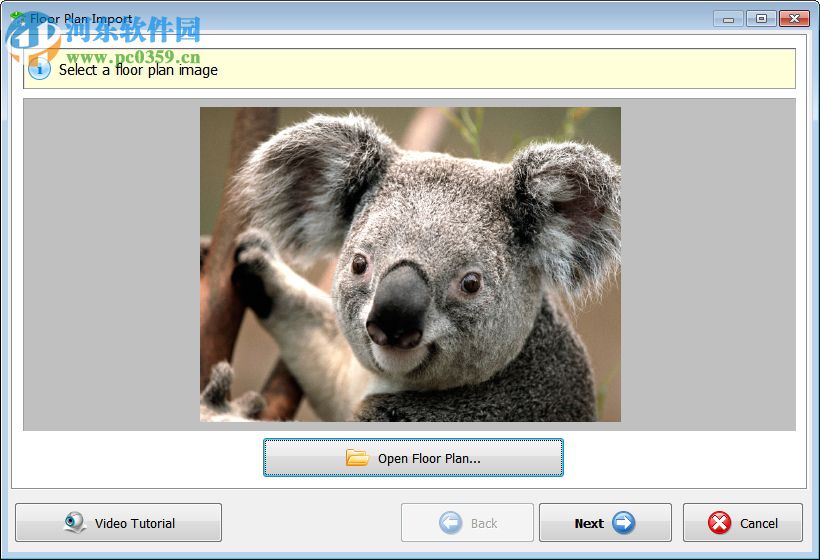Open the Video Tutorial
The image size is (820, 560).
(119, 522)
